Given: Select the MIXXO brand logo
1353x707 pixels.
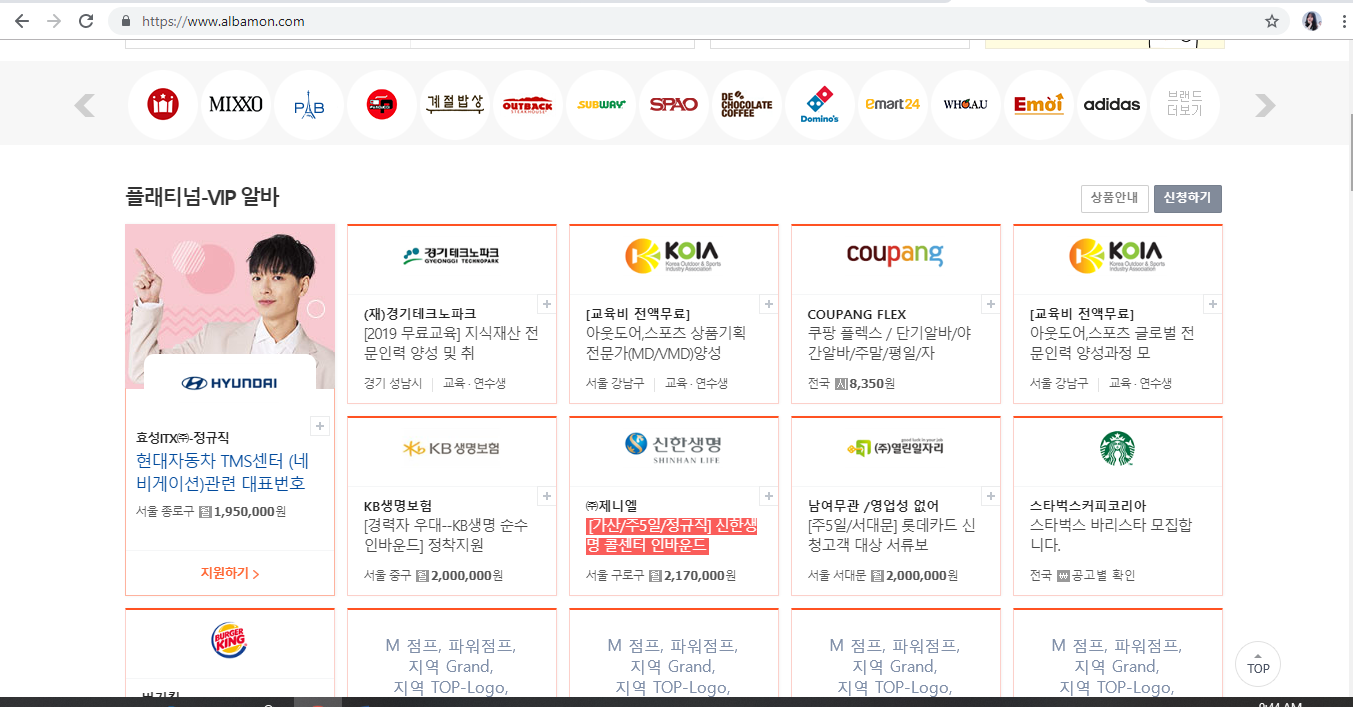Looking at the screenshot, I should coord(236,105).
